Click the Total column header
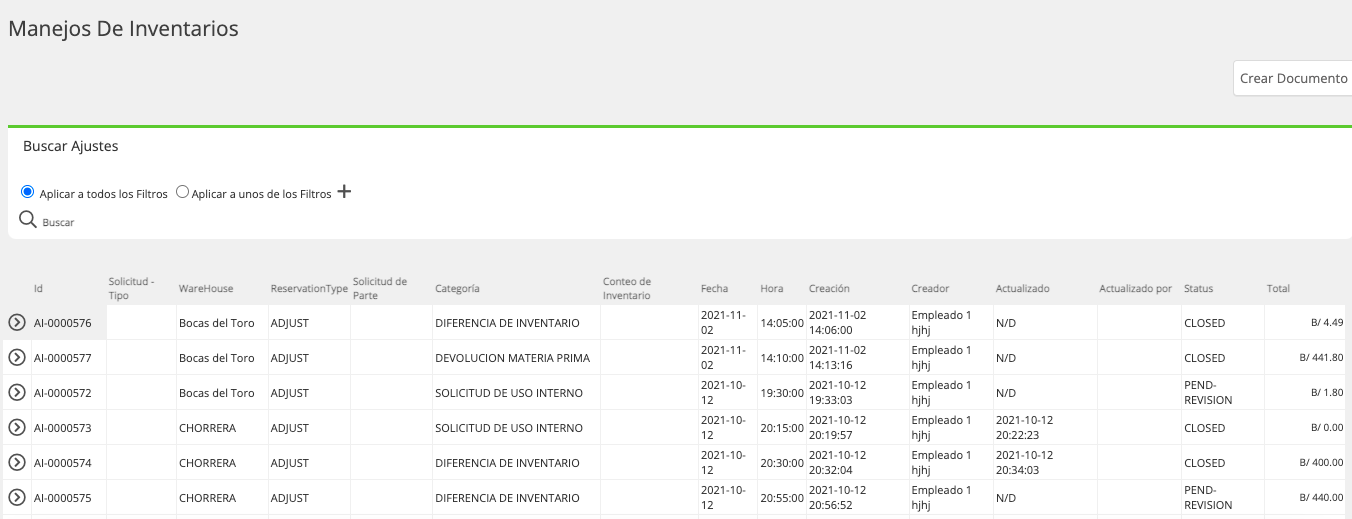The height and width of the screenshot is (519, 1352). [x=1278, y=288]
